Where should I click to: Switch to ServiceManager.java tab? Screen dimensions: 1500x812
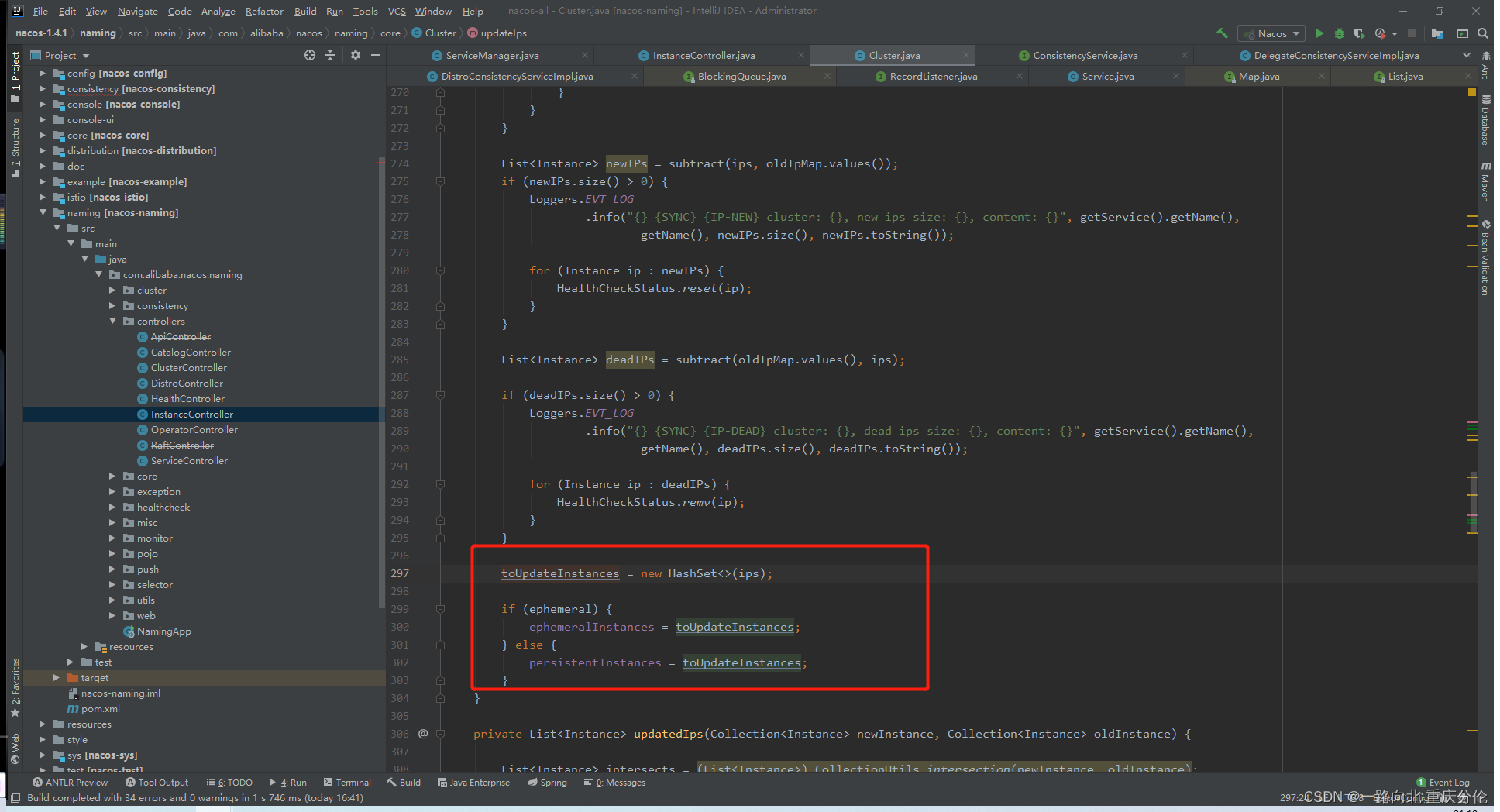492,55
